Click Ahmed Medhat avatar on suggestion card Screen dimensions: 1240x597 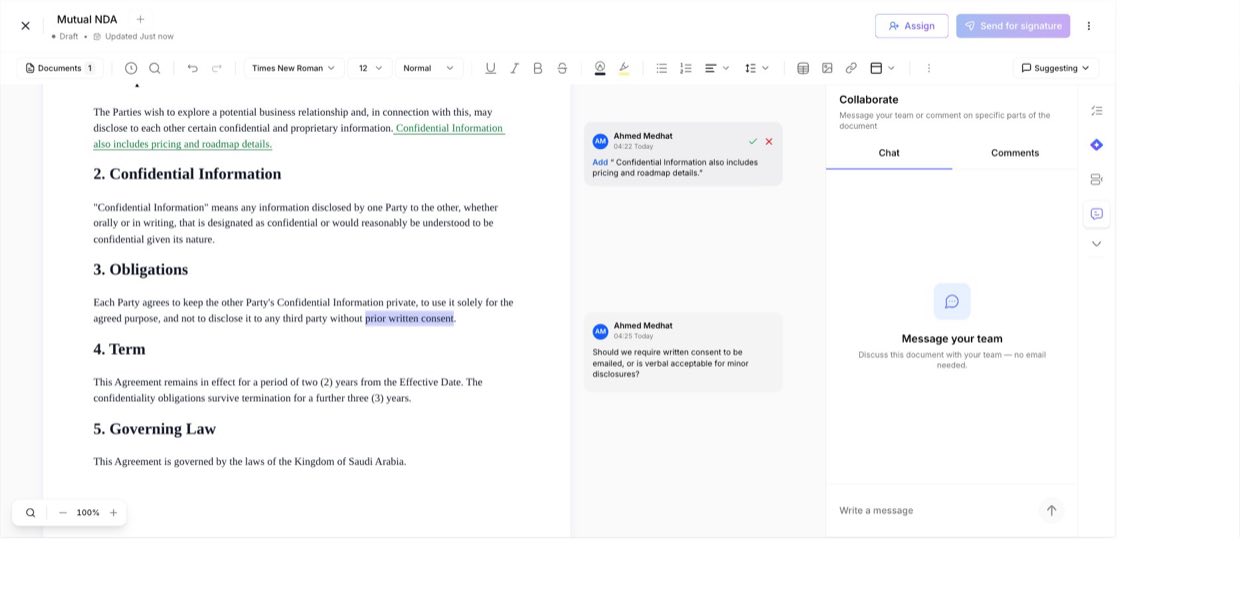[600, 141]
